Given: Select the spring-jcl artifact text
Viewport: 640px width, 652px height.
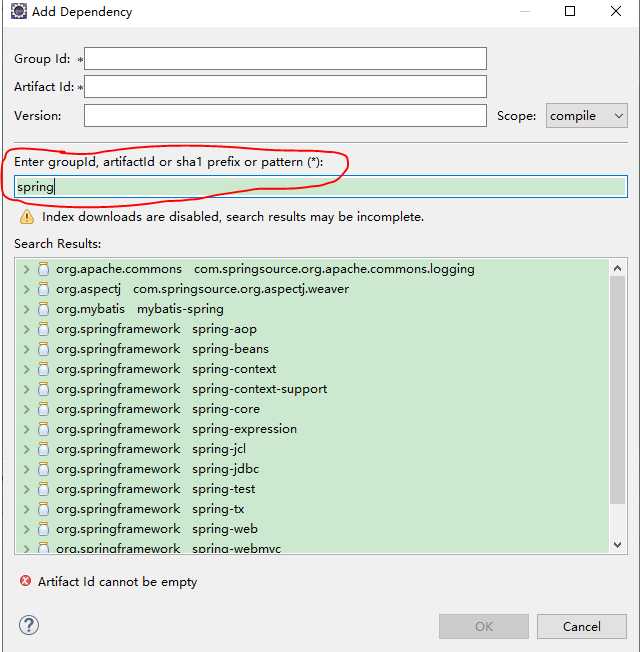Looking at the screenshot, I should (219, 449).
